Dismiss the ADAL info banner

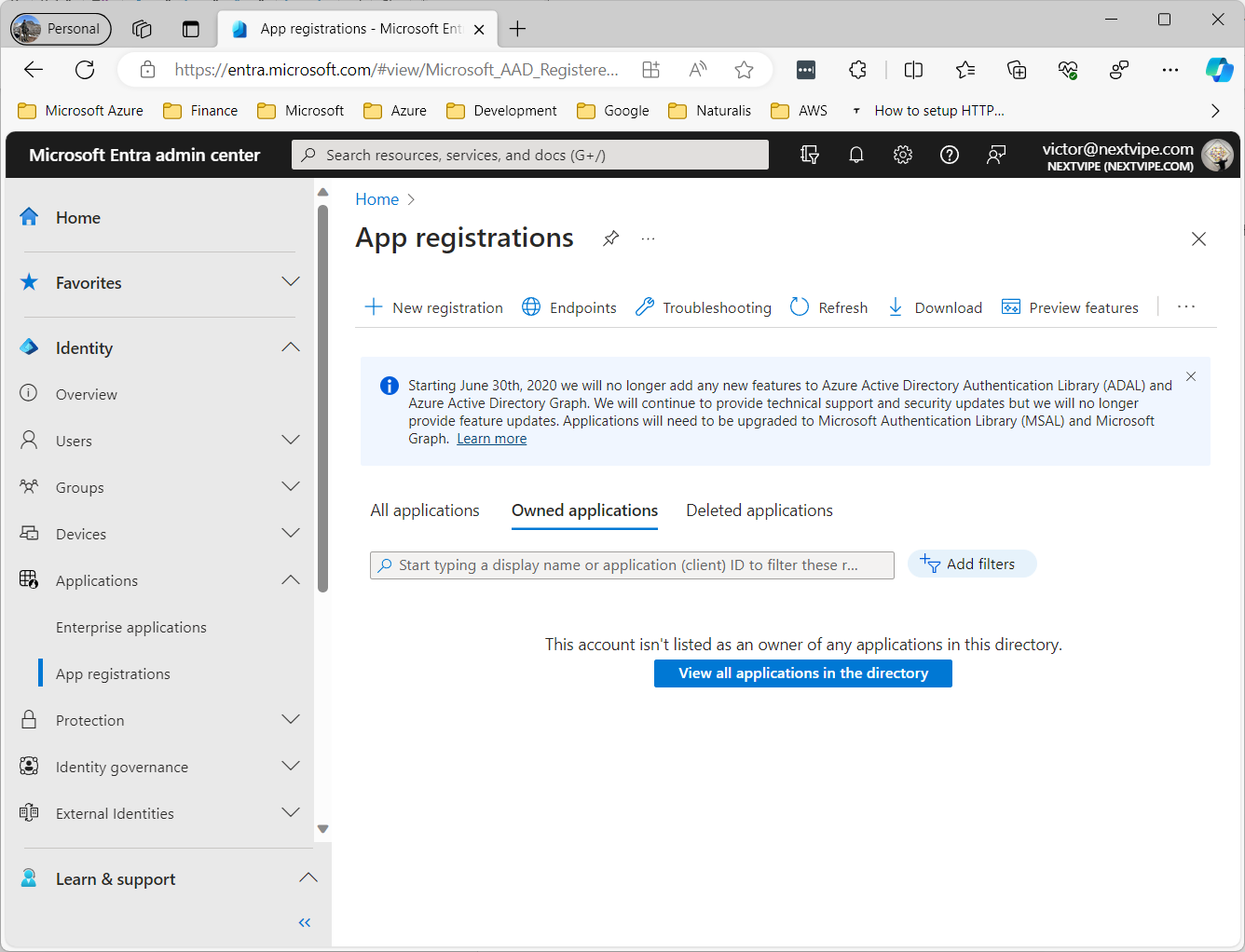pyautogui.click(x=1191, y=376)
